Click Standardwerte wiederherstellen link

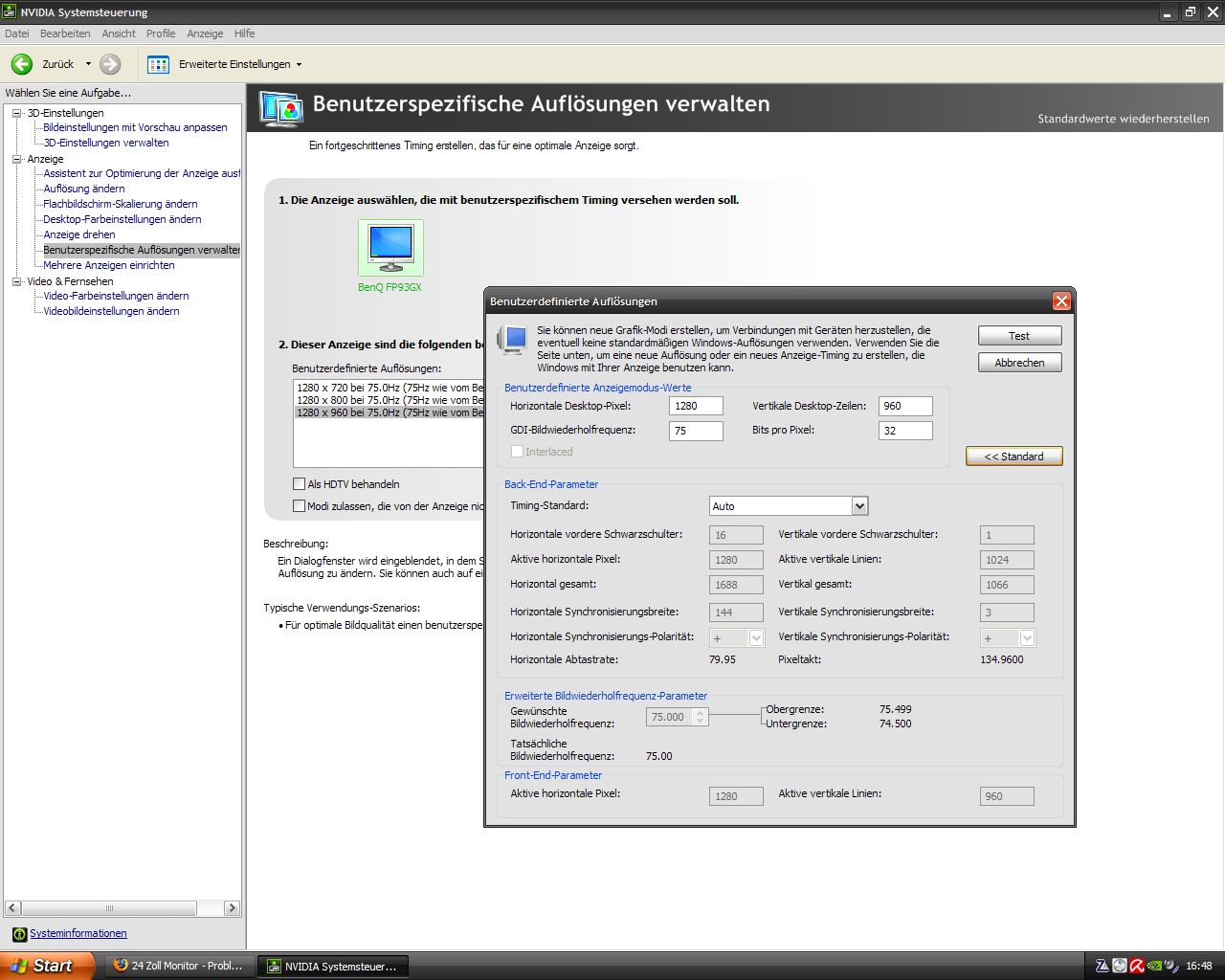click(1124, 119)
